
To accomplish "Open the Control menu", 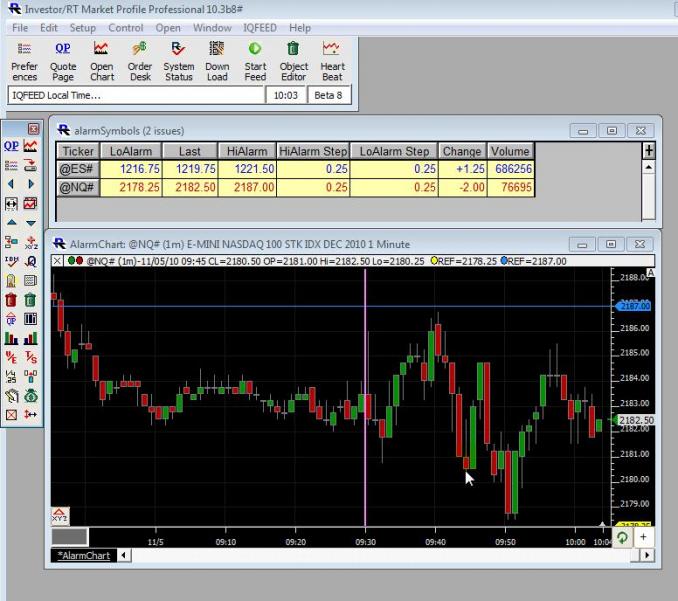I will coord(125,28).
